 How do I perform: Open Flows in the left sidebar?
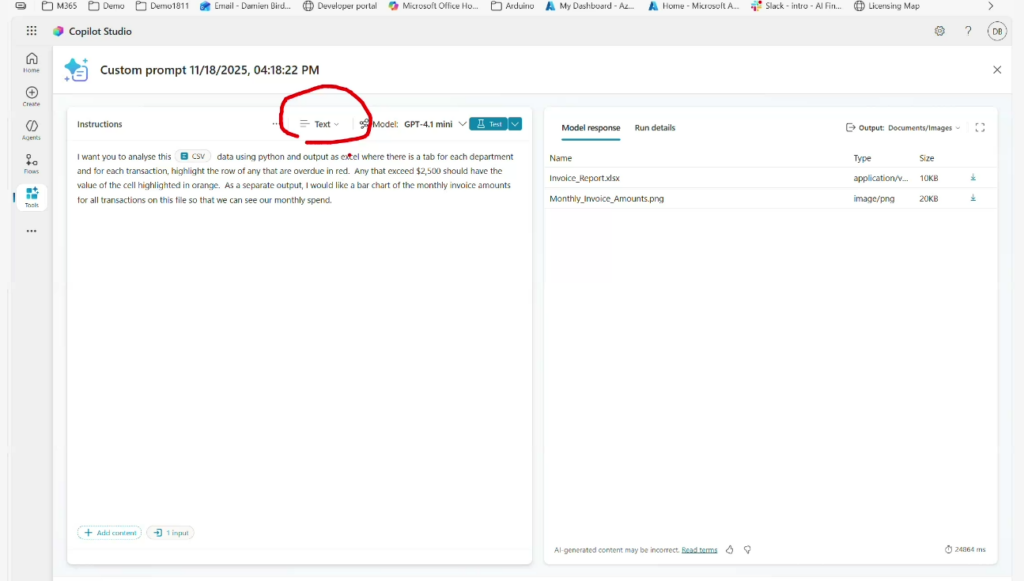[31, 164]
